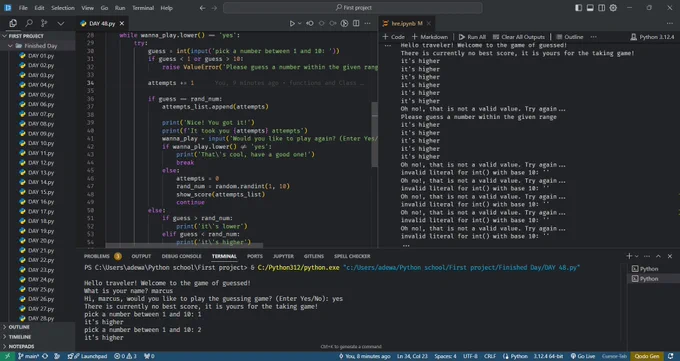Switch to the SPELL CHECKER tab

click(x=352, y=256)
